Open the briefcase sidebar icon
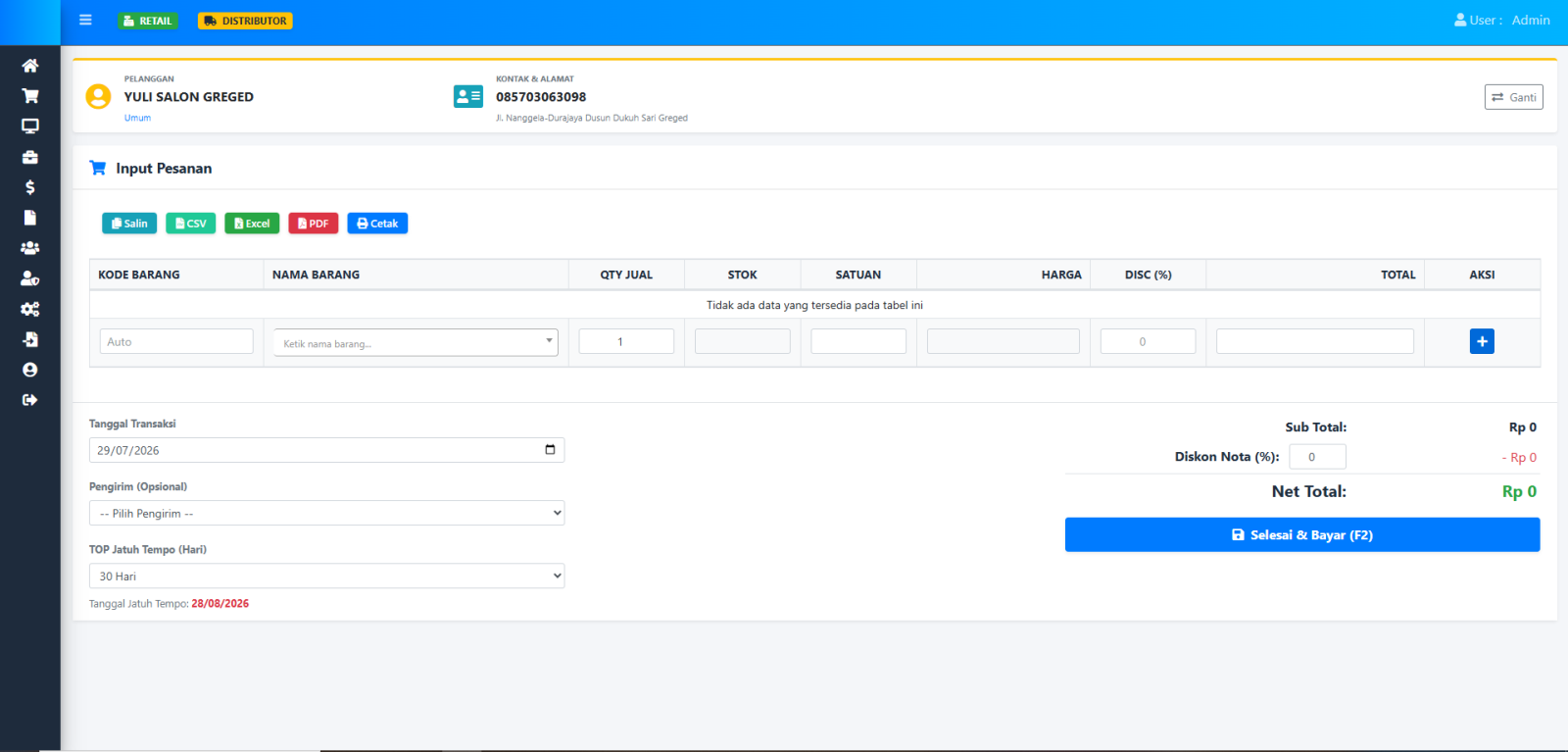Viewport: 1568px width, 752px height. (x=30, y=157)
